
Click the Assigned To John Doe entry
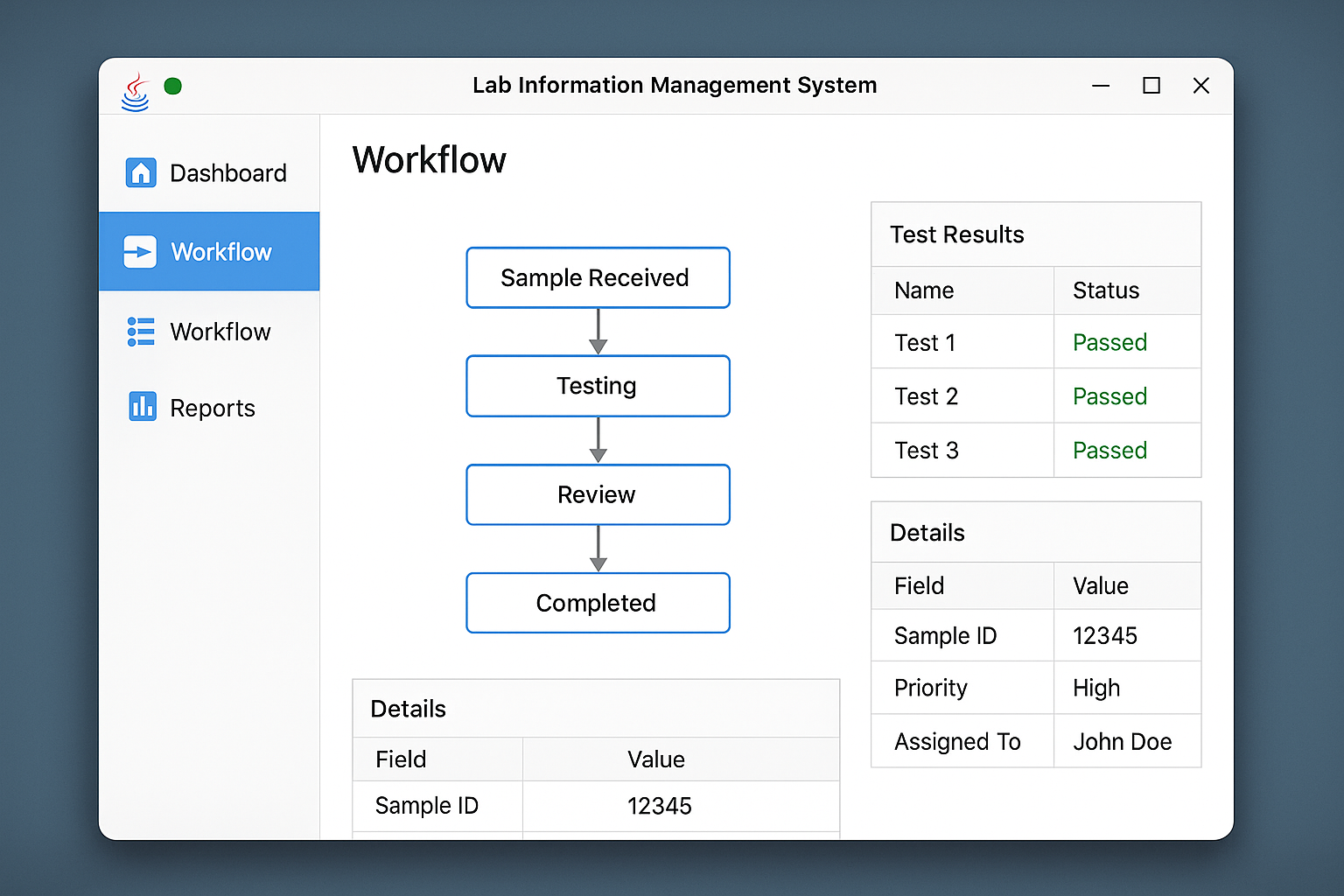click(x=1123, y=741)
